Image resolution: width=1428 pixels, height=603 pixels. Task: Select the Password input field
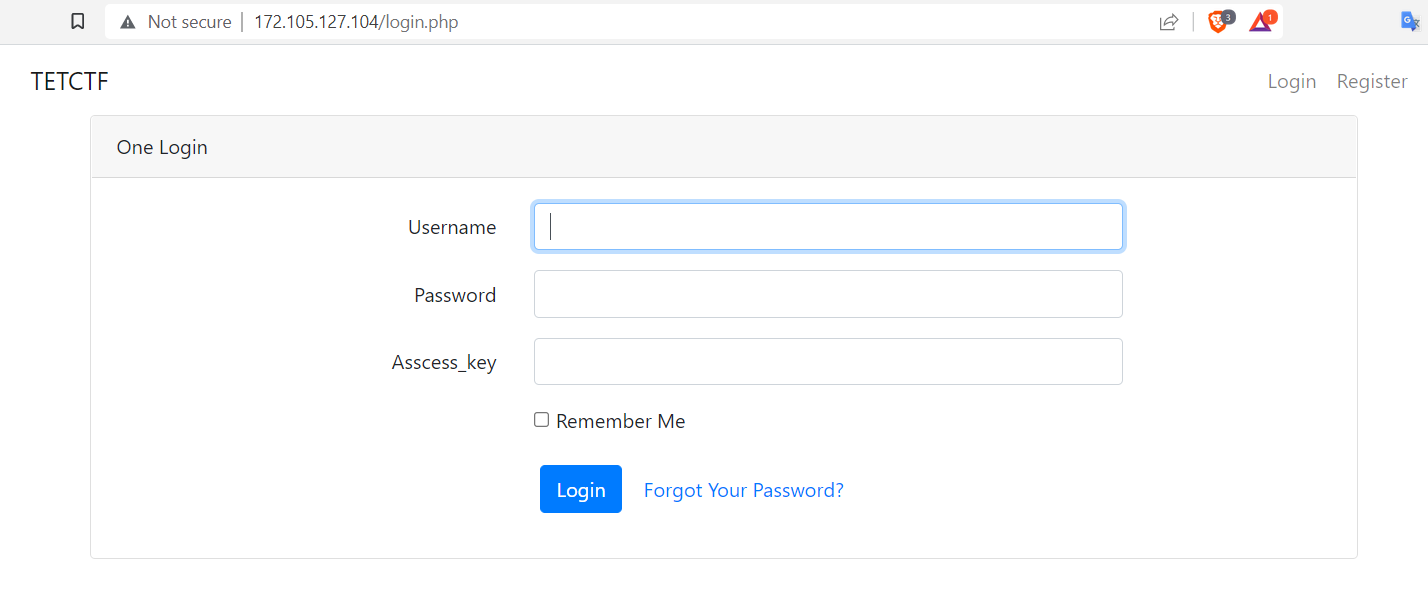point(828,294)
